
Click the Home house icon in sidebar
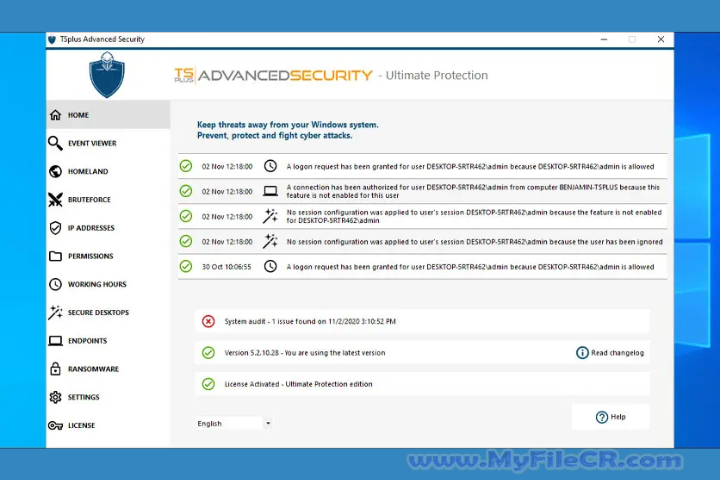56,115
